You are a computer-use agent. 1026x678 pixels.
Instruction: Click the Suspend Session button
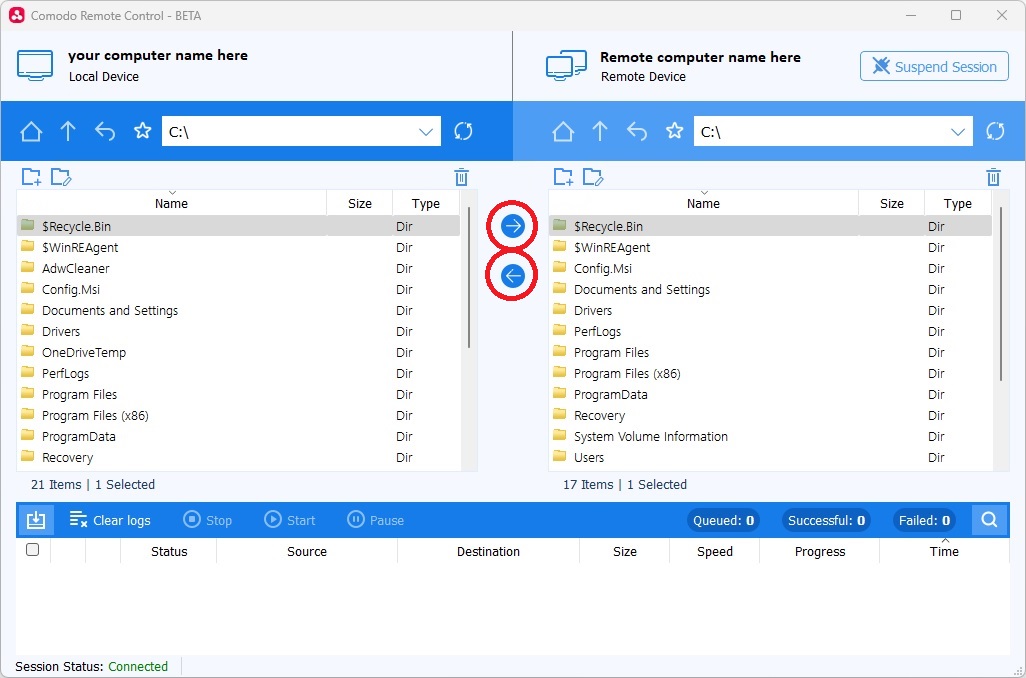[x=934, y=67]
